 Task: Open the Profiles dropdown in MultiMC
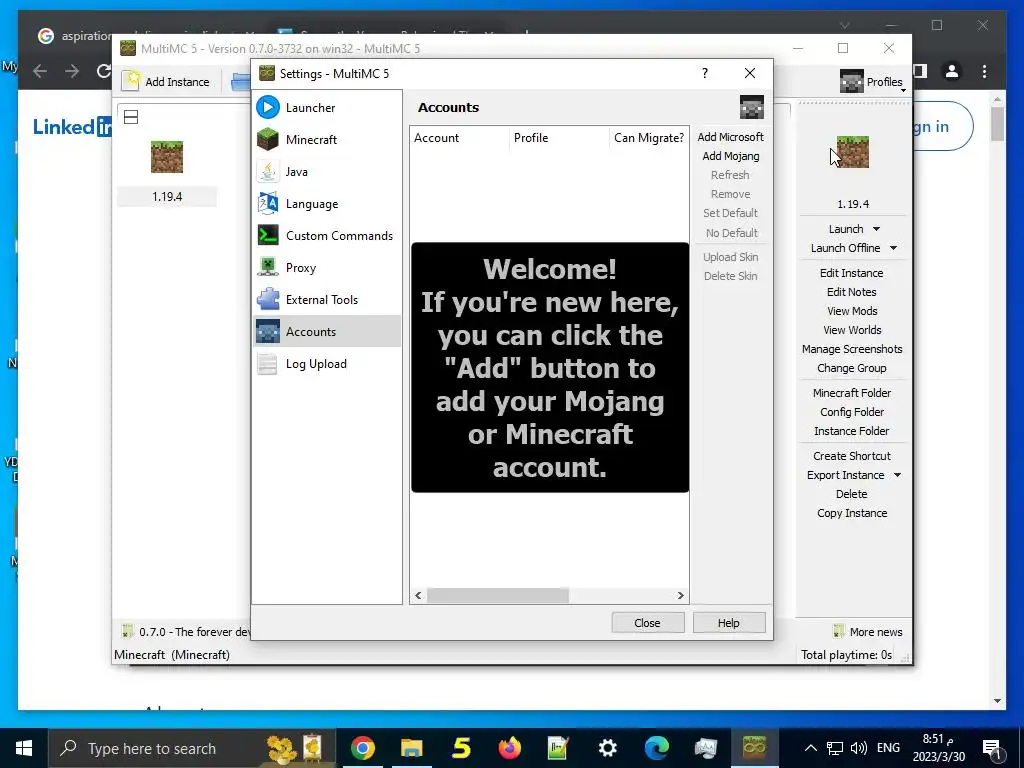click(872, 82)
